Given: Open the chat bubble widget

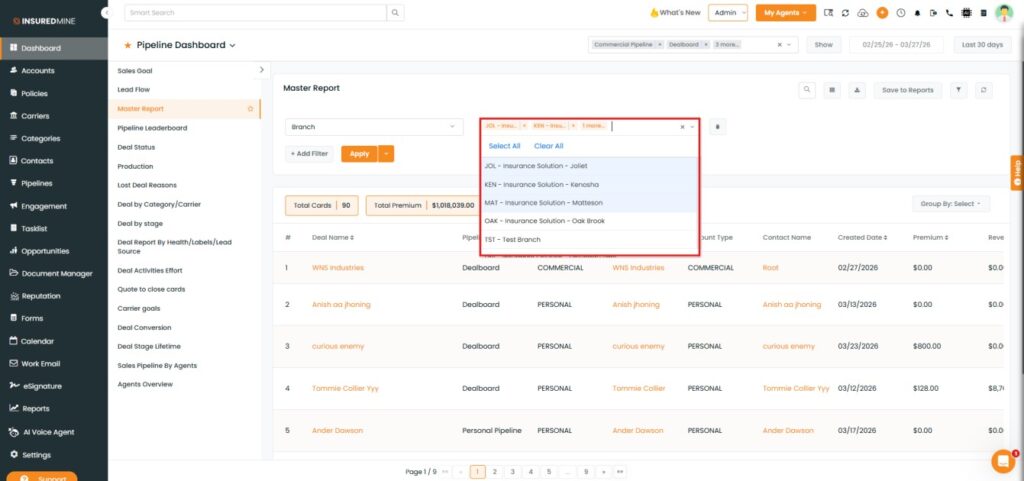Looking at the screenshot, I should (x=1002, y=460).
